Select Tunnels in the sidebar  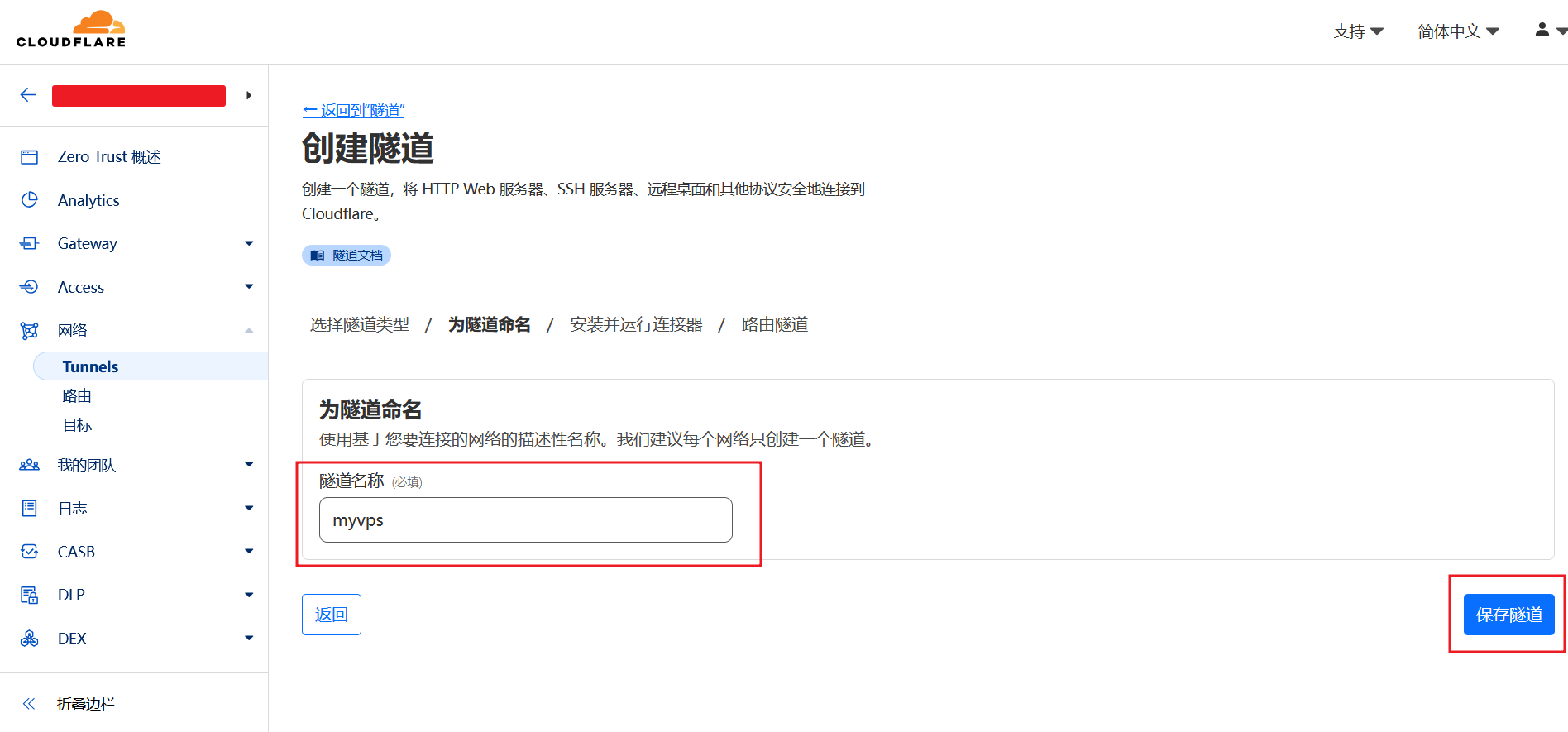coord(151,366)
